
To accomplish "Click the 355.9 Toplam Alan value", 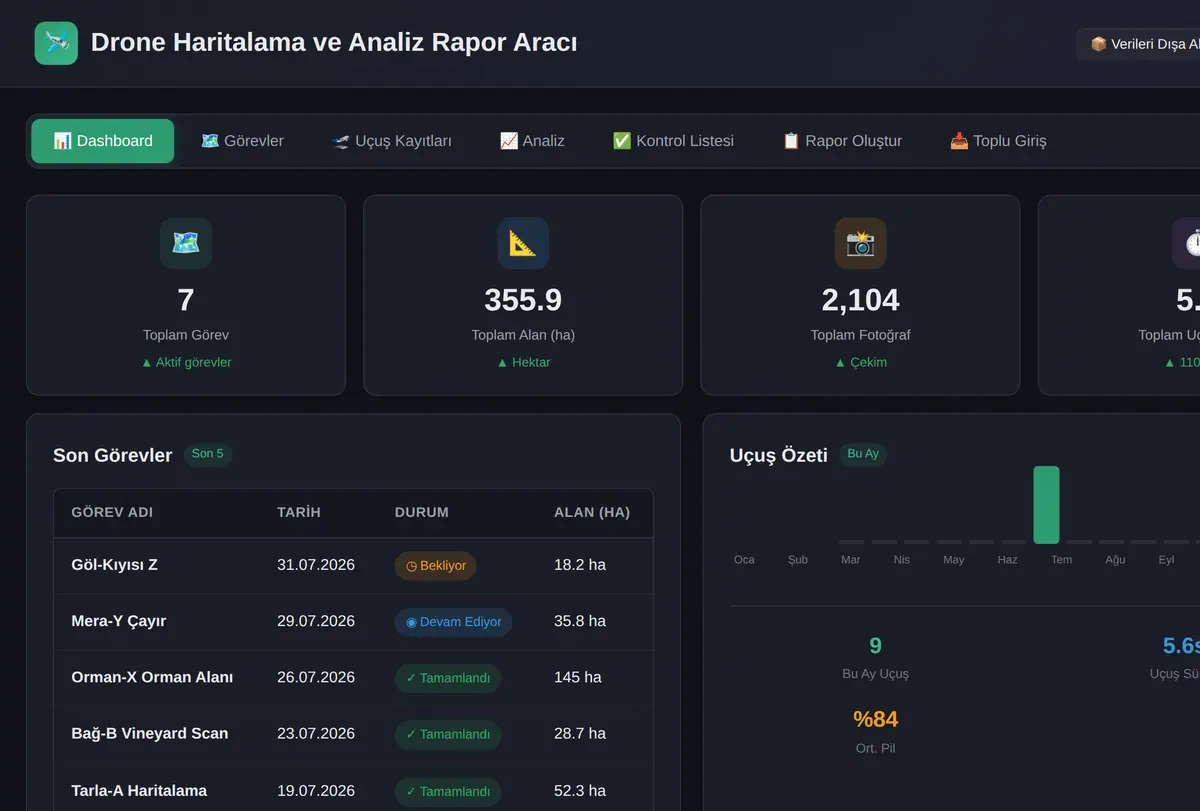I will (523, 300).
